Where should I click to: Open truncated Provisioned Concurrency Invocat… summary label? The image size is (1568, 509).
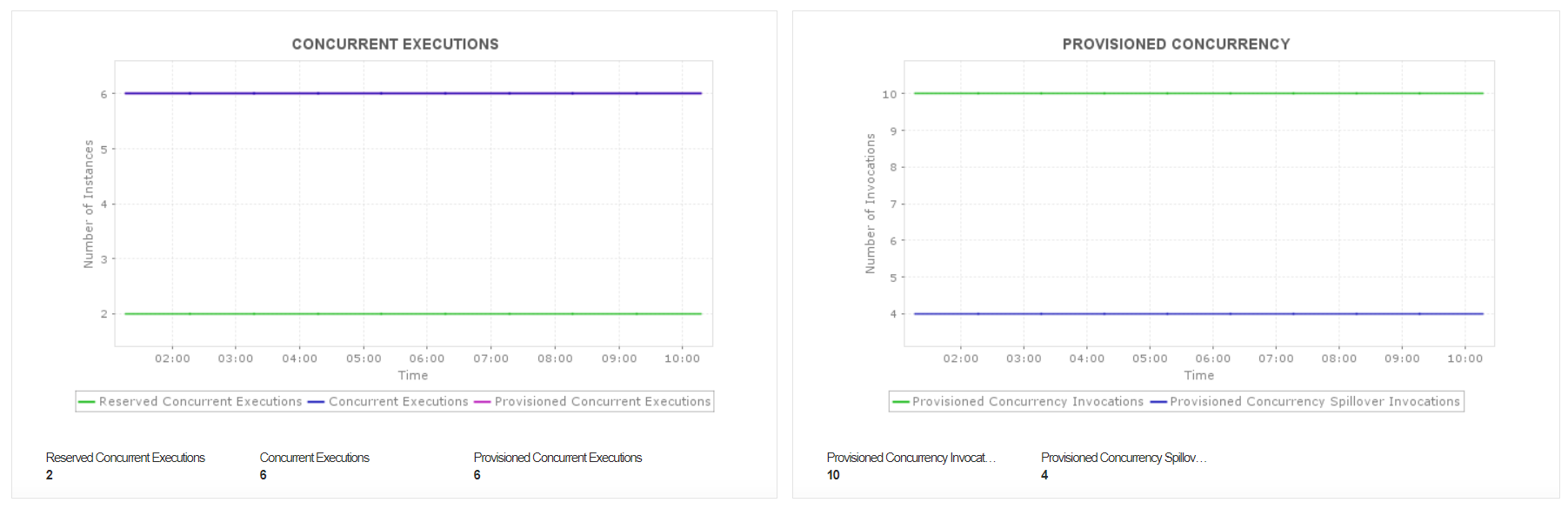[x=911, y=458]
